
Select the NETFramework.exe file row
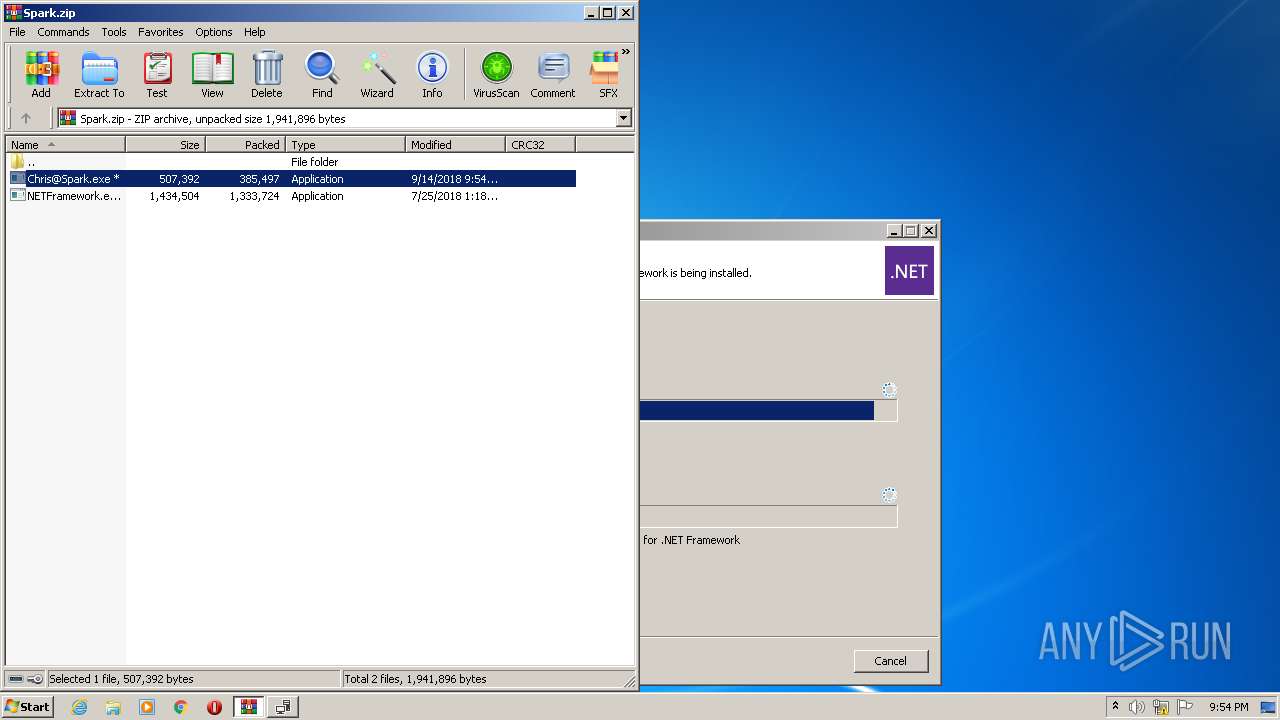click(x=291, y=196)
